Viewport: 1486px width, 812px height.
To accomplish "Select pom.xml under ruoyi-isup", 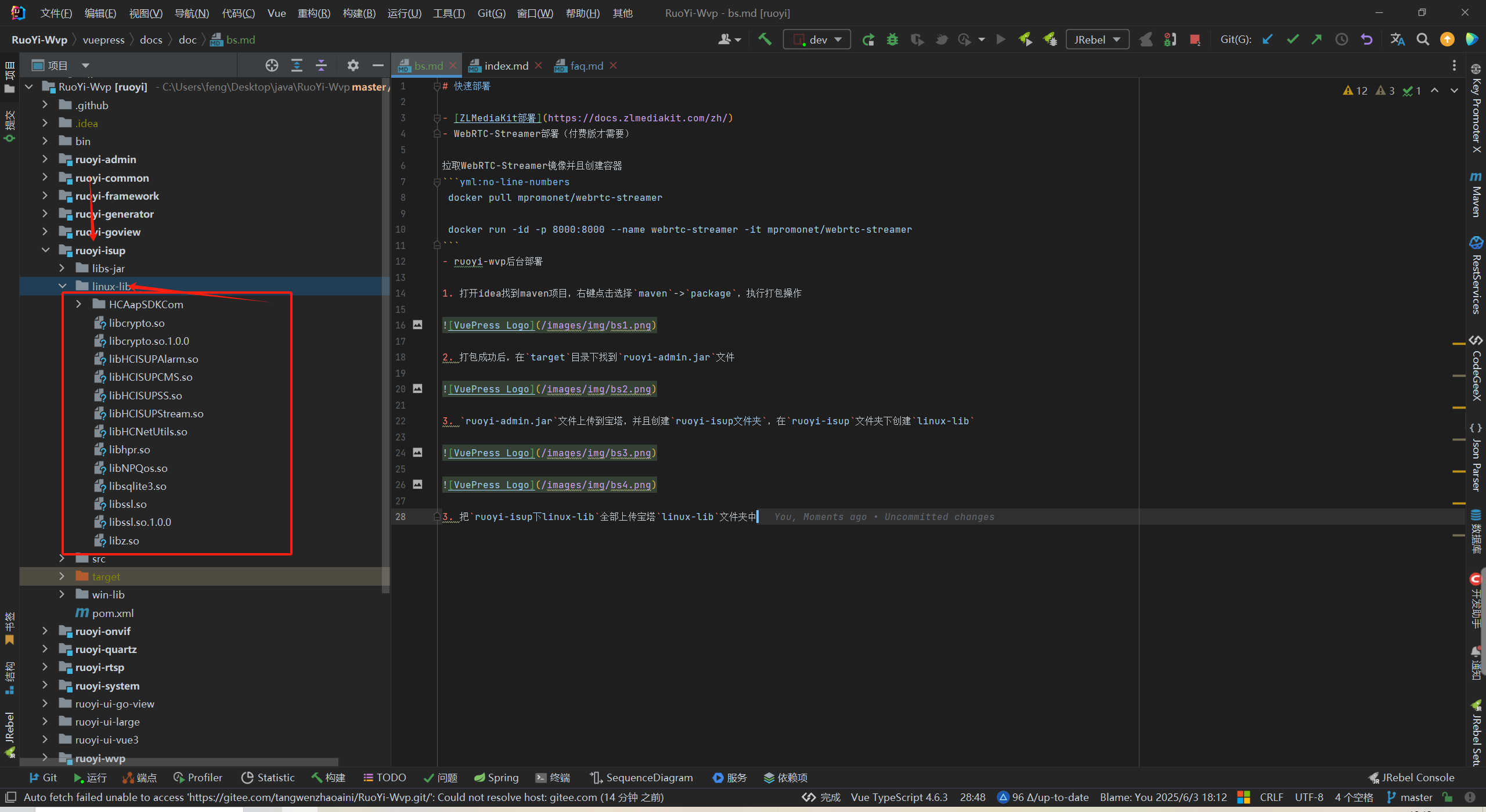I will click(113, 613).
